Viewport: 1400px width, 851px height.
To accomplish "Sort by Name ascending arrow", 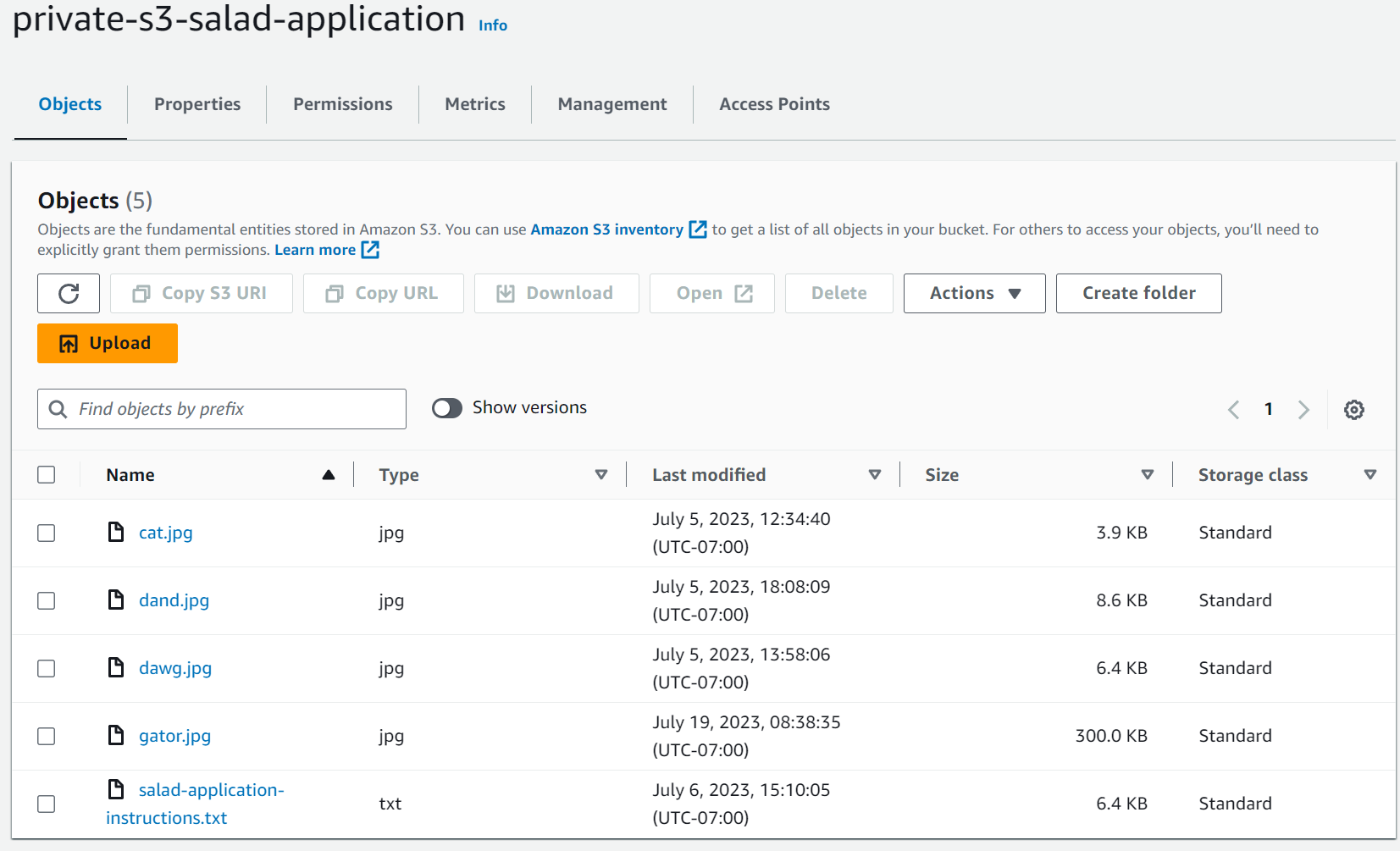I will 329,475.
